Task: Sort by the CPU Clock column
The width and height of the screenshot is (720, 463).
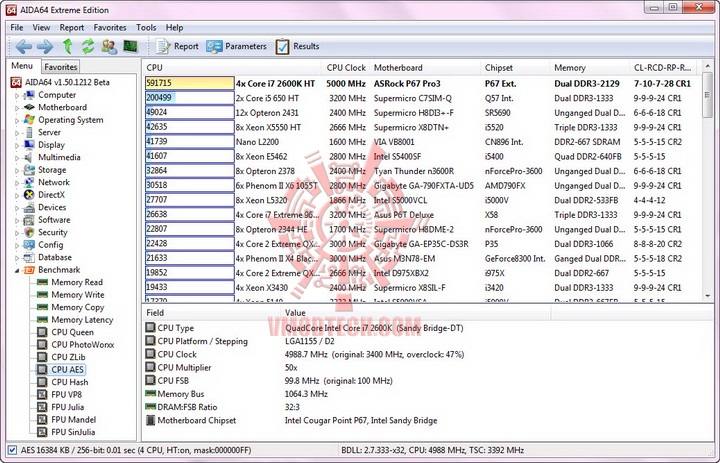Action: pos(346,68)
